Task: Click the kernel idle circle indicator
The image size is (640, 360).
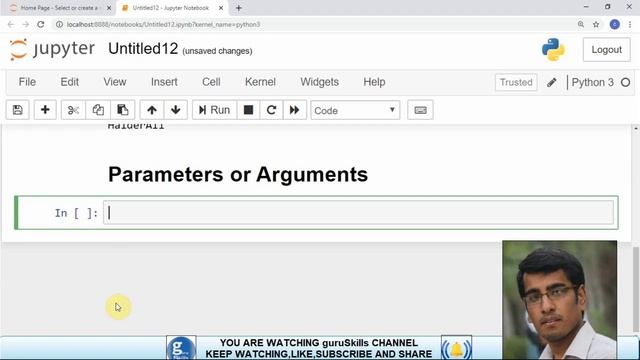Action: coord(625,82)
